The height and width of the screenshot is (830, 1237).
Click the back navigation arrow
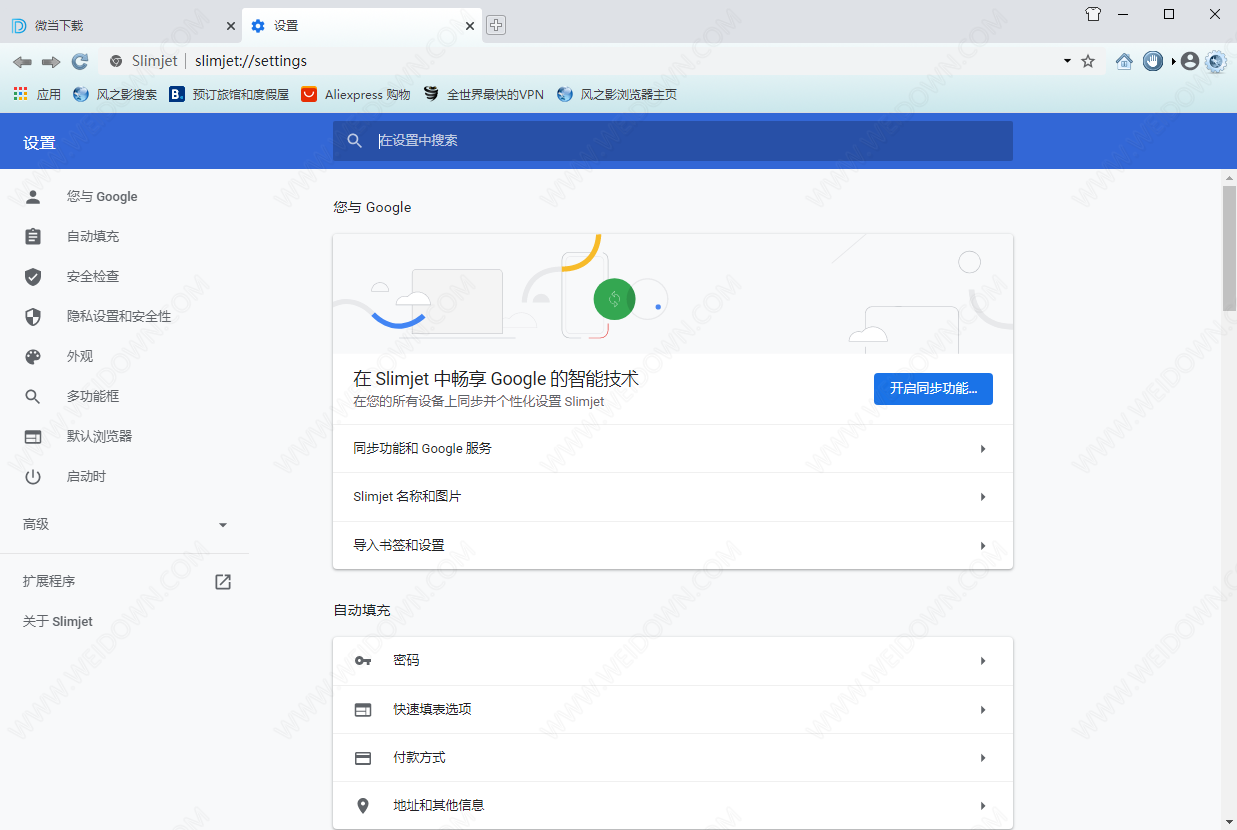[22, 62]
